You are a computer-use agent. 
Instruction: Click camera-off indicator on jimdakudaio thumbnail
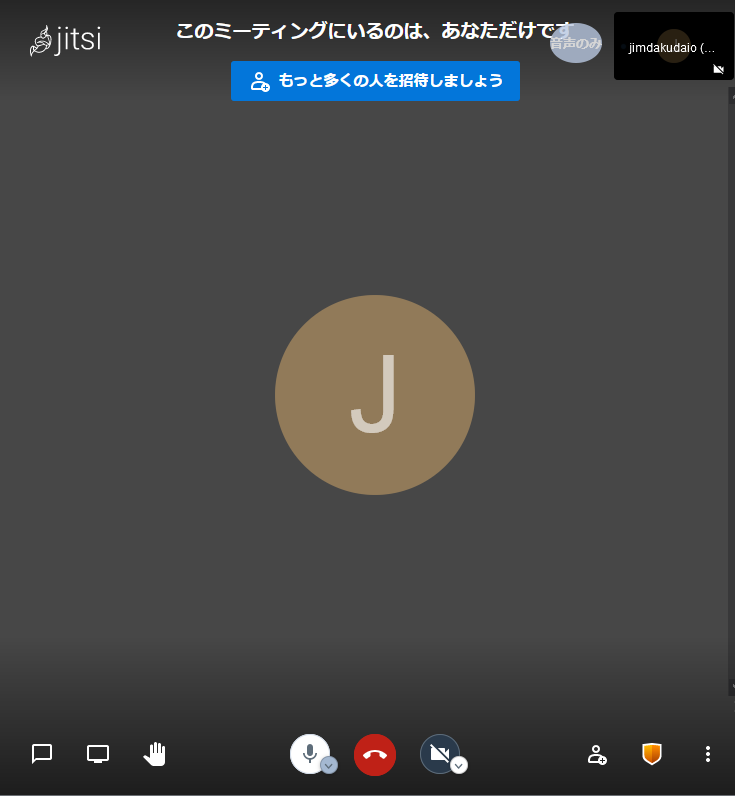coord(718,69)
